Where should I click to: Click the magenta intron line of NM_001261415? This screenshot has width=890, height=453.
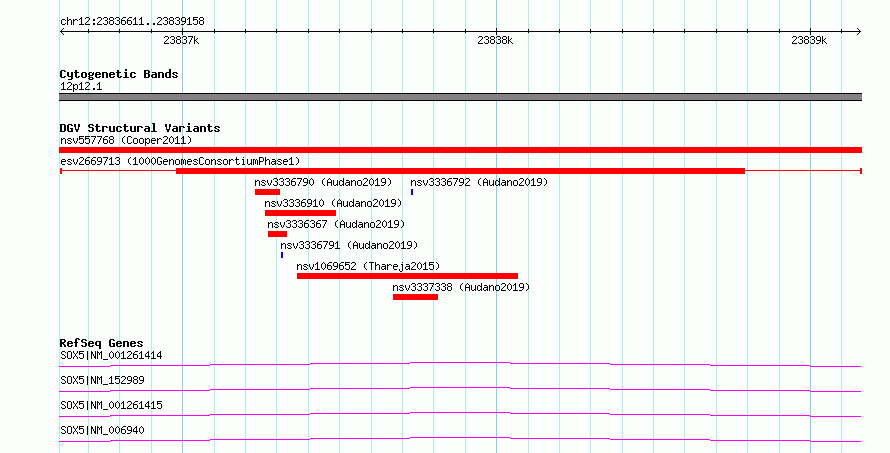point(460,414)
